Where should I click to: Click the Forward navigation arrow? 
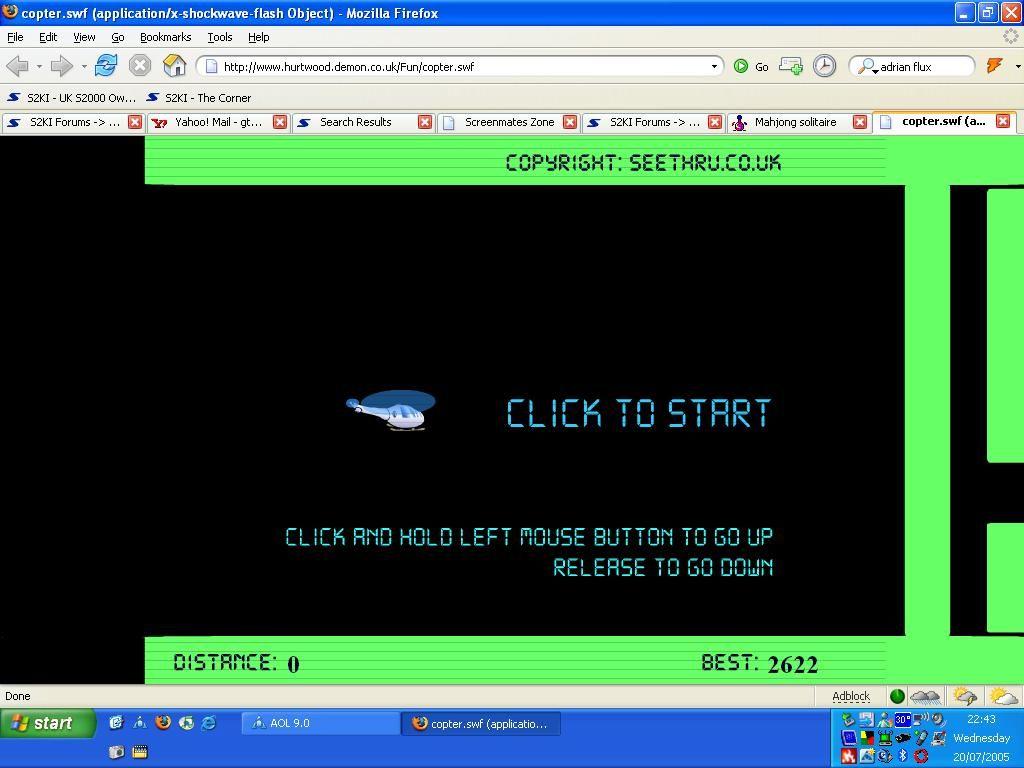point(61,66)
